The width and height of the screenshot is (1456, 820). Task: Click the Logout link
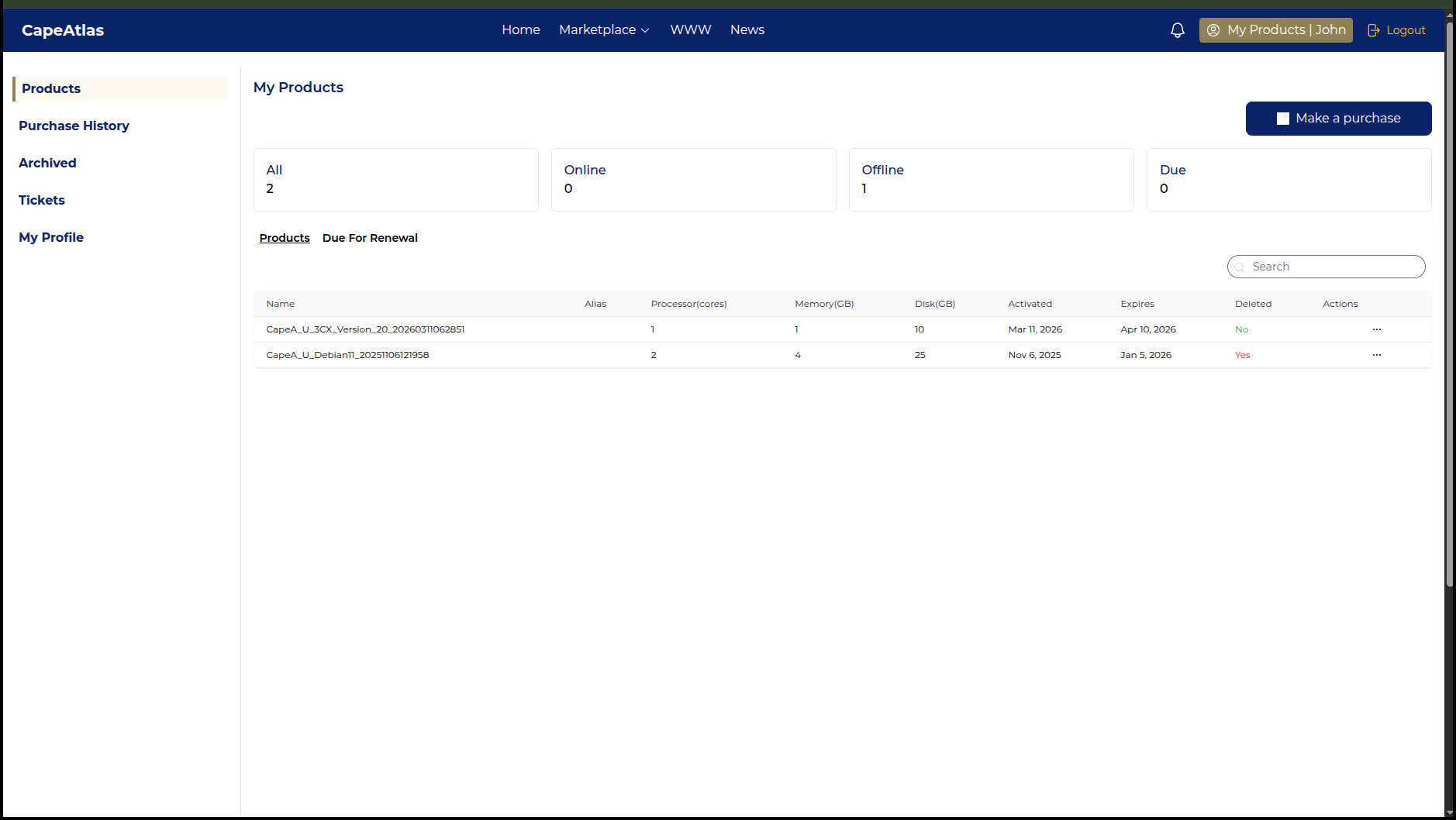click(x=1396, y=30)
